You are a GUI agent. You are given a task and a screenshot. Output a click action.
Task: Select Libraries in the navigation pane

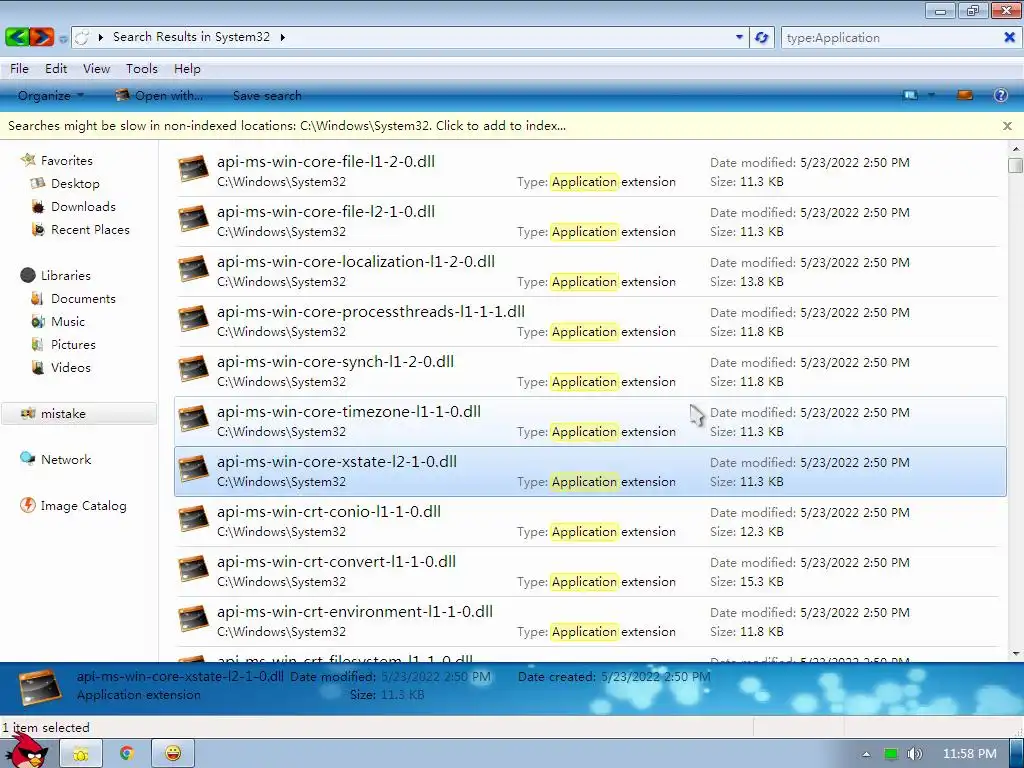[65, 276]
